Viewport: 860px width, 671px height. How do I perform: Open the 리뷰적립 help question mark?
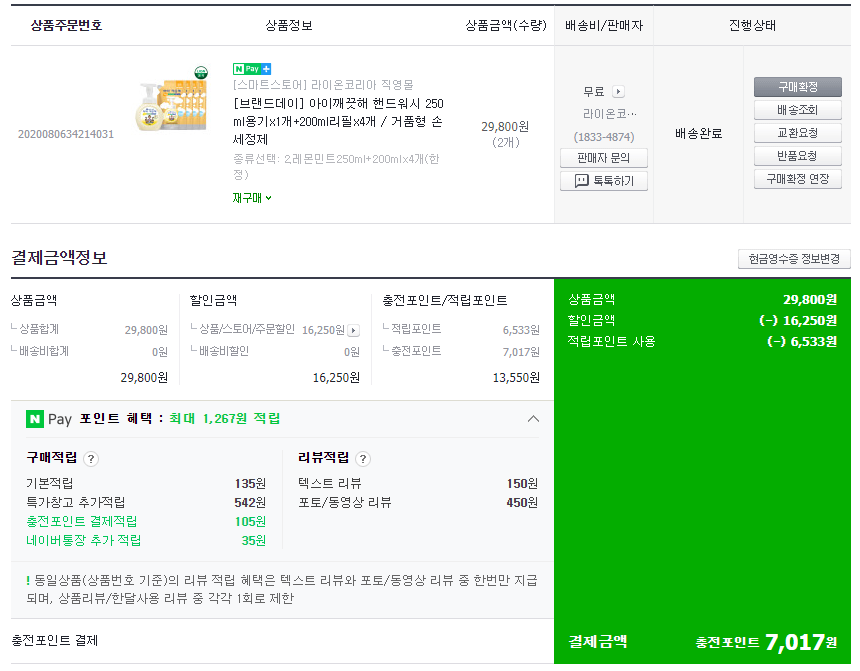coord(363,459)
